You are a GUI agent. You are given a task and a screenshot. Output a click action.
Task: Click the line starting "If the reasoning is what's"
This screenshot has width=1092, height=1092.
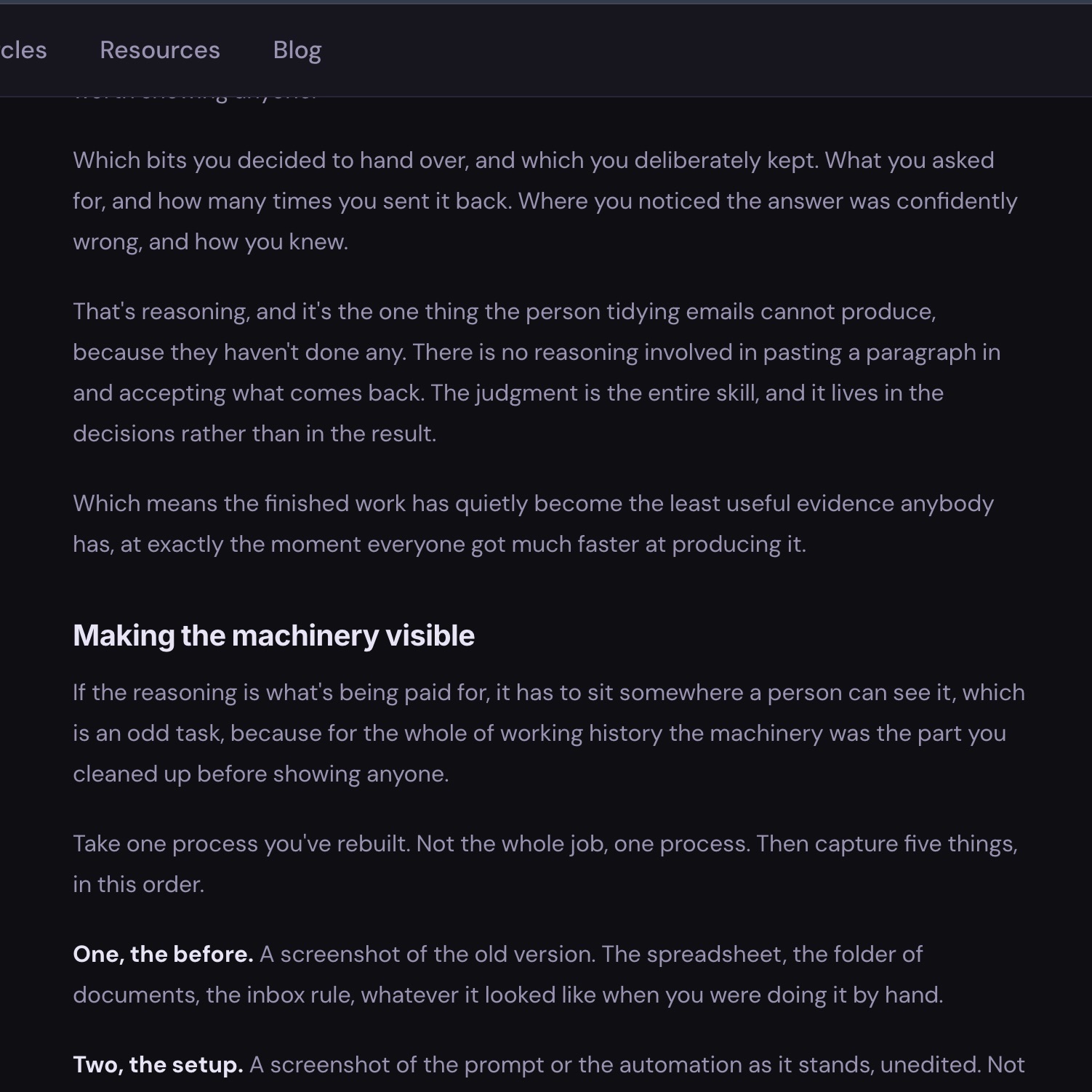[549, 692]
